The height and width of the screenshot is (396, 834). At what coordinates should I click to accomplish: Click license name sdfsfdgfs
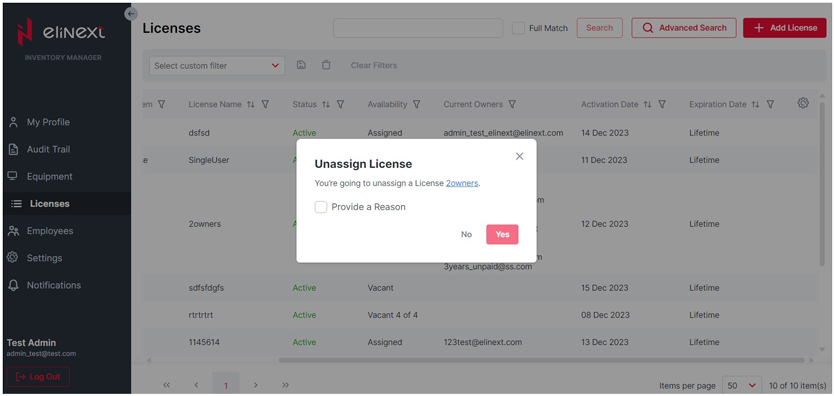207,288
